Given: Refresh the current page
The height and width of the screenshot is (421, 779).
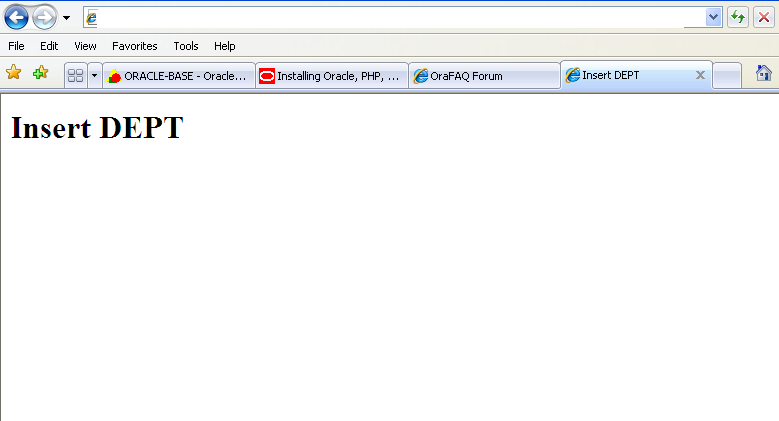Looking at the screenshot, I should coord(738,17).
